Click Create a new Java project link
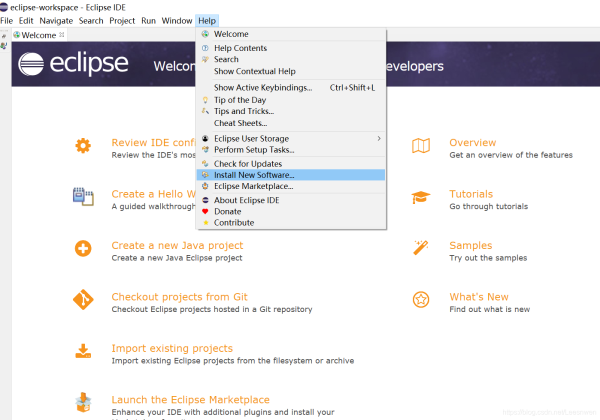Image resolution: width=600 pixels, height=420 pixels. 177,246
